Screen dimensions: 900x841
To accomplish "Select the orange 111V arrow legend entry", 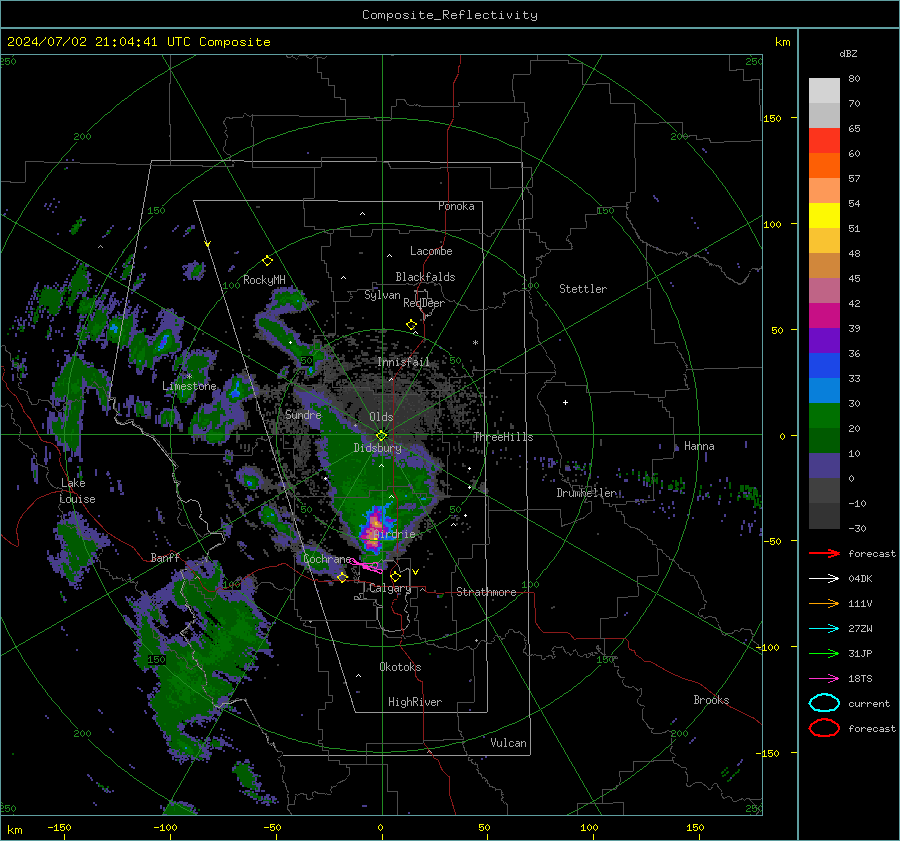I will point(824,603).
